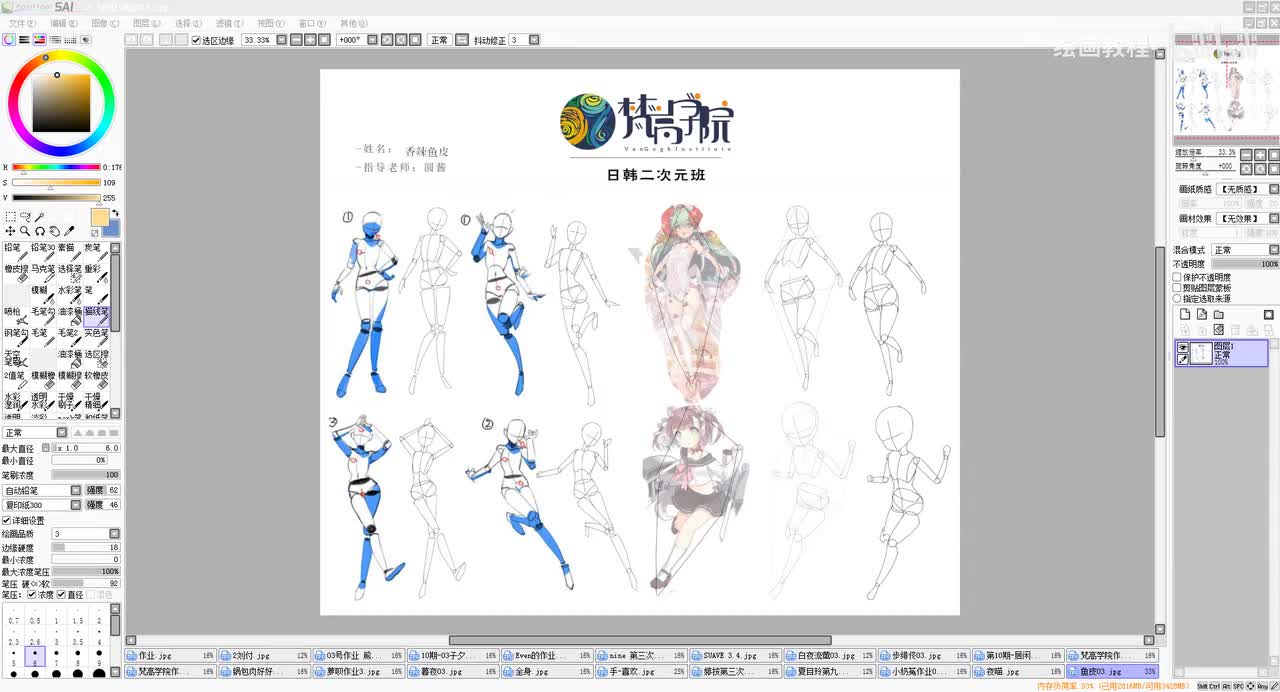Choose the 描线笔 line brush

(96, 316)
